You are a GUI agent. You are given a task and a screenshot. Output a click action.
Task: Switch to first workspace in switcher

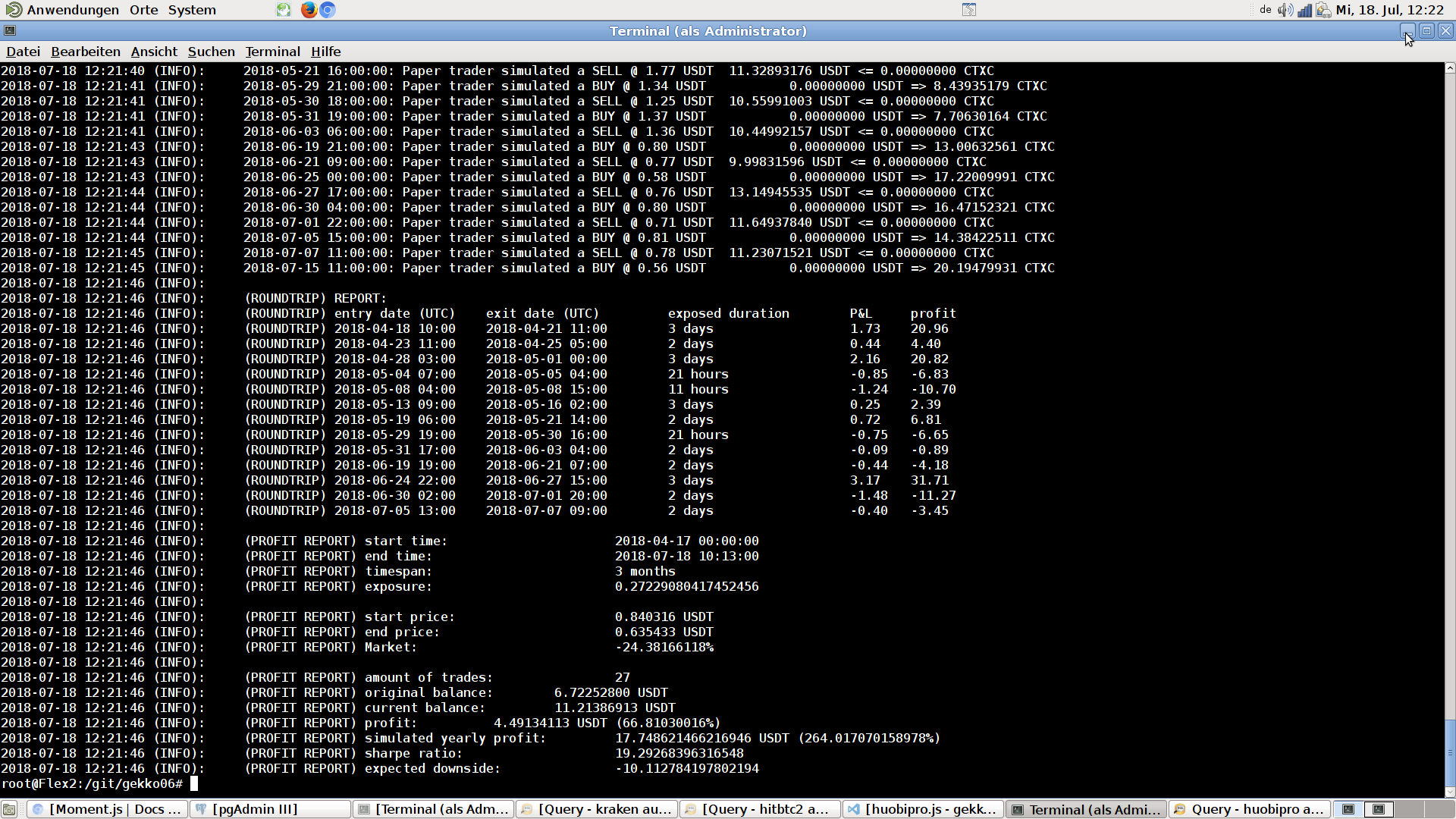[1348, 809]
